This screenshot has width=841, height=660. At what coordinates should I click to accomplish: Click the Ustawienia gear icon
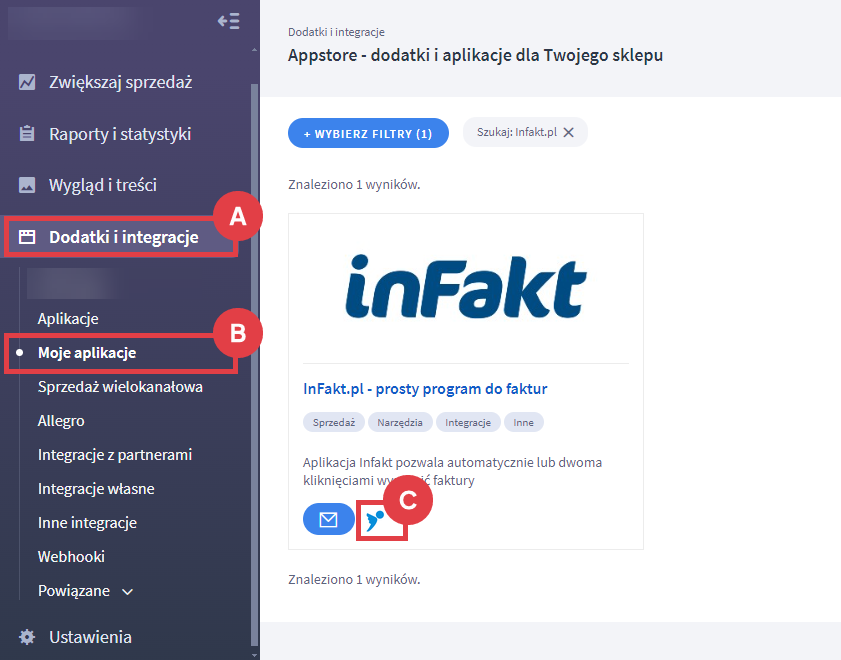[28, 637]
